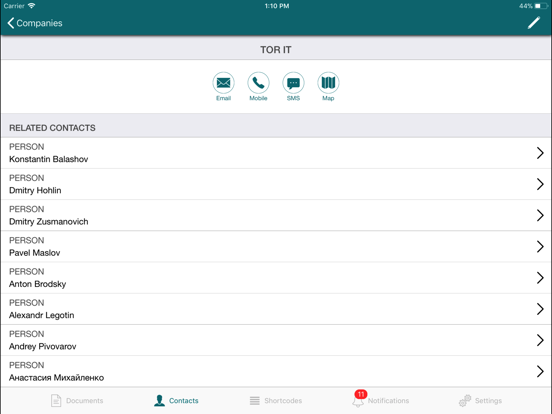Call company via Mobile phone icon
This screenshot has height=414, width=552.
click(258, 83)
